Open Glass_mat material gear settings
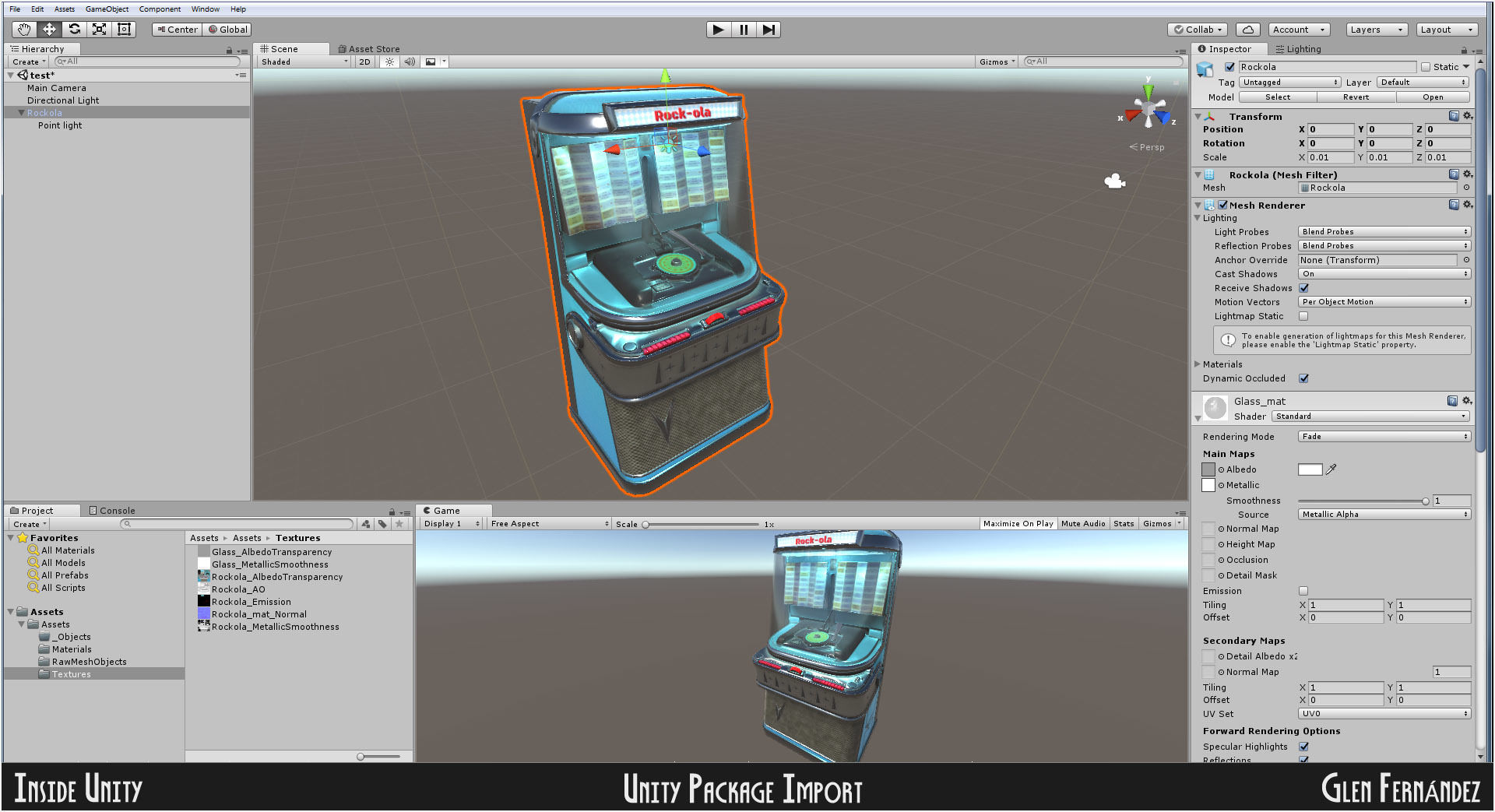The height and width of the screenshot is (812, 1495). point(1467,401)
